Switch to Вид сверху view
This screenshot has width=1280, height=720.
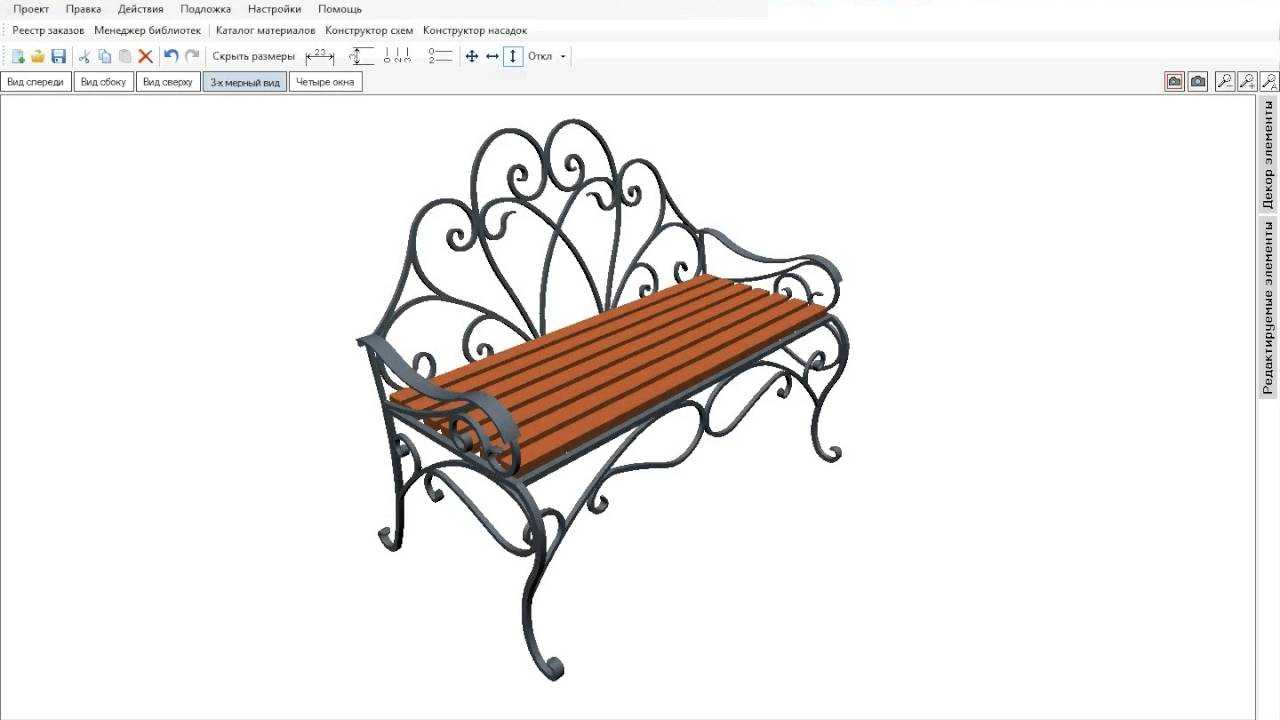point(168,82)
